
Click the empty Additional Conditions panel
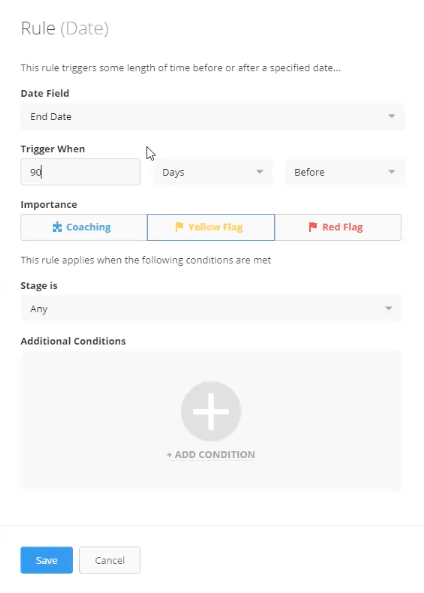[211, 420]
